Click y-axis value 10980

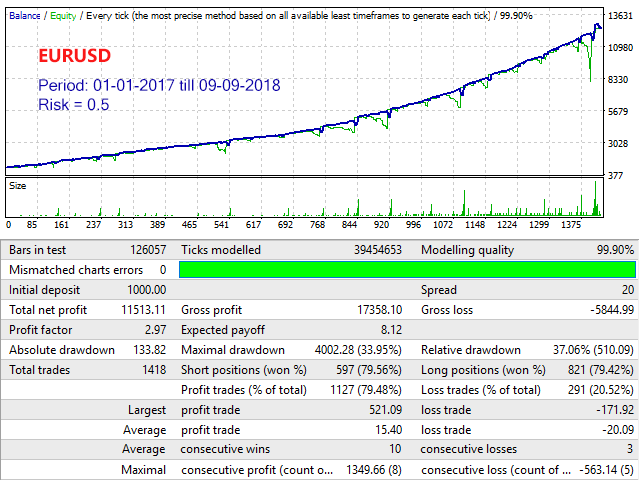coord(620,47)
